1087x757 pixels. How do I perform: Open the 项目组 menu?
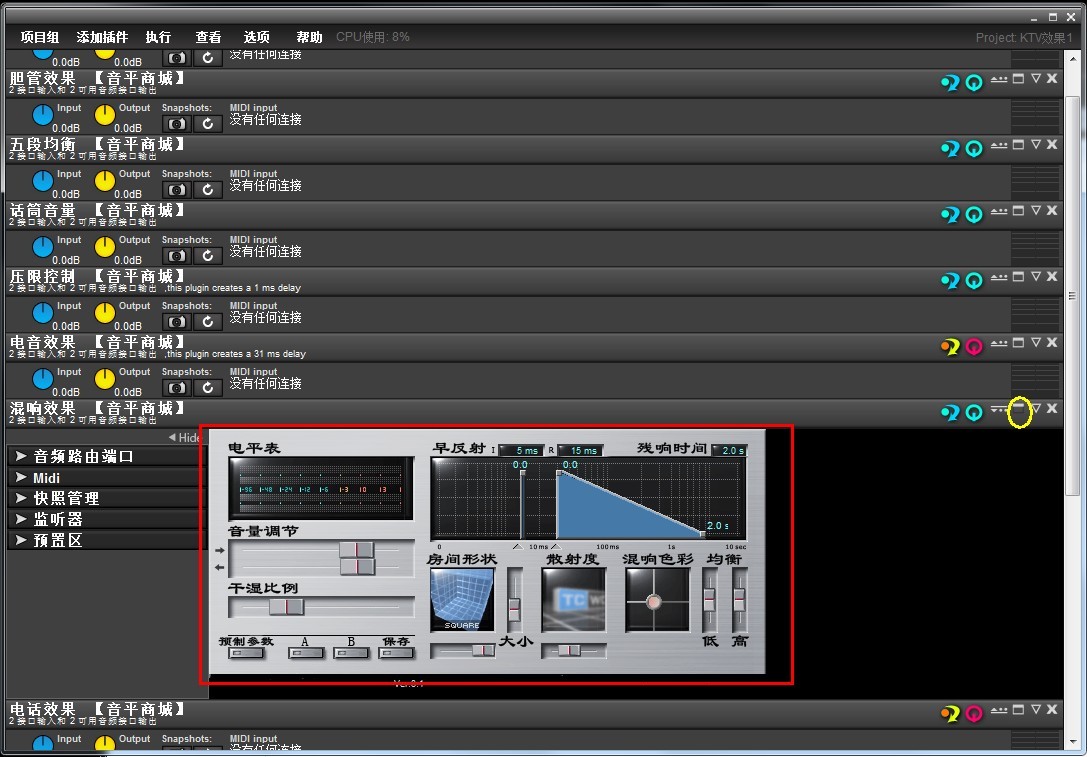[40, 37]
